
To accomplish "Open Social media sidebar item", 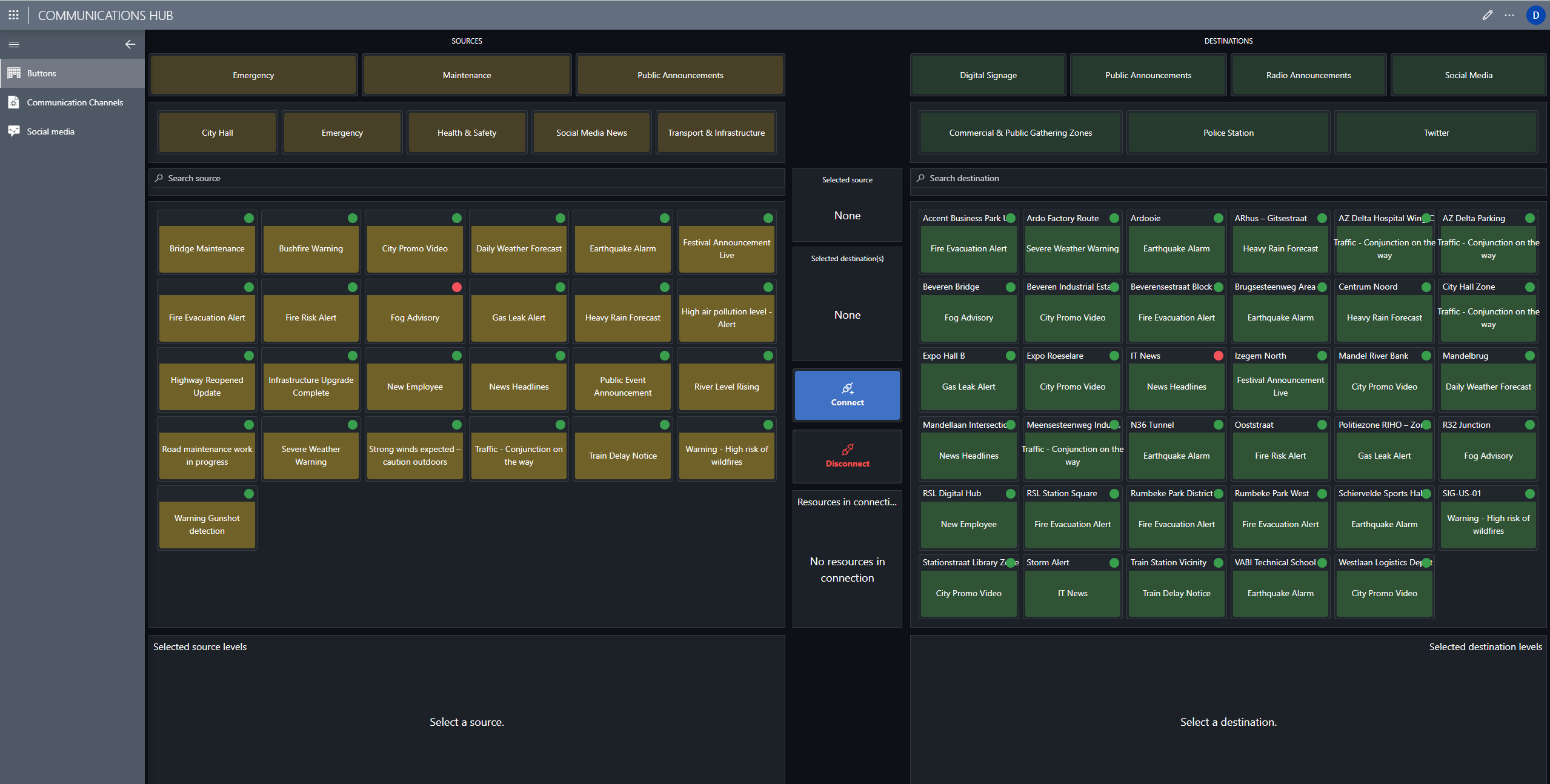I will coord(50,131).
